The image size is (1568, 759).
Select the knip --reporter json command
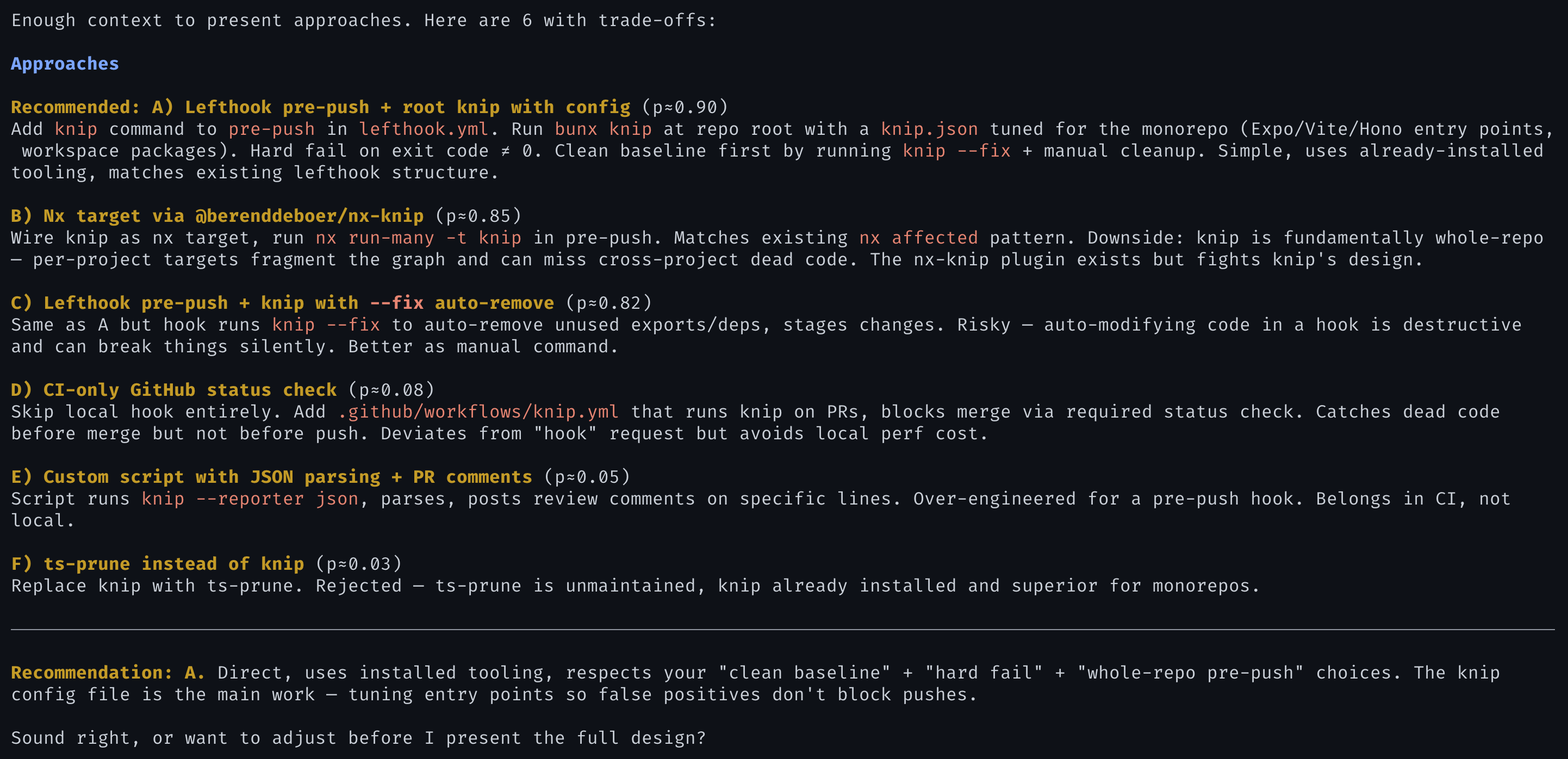click(250, 499)
